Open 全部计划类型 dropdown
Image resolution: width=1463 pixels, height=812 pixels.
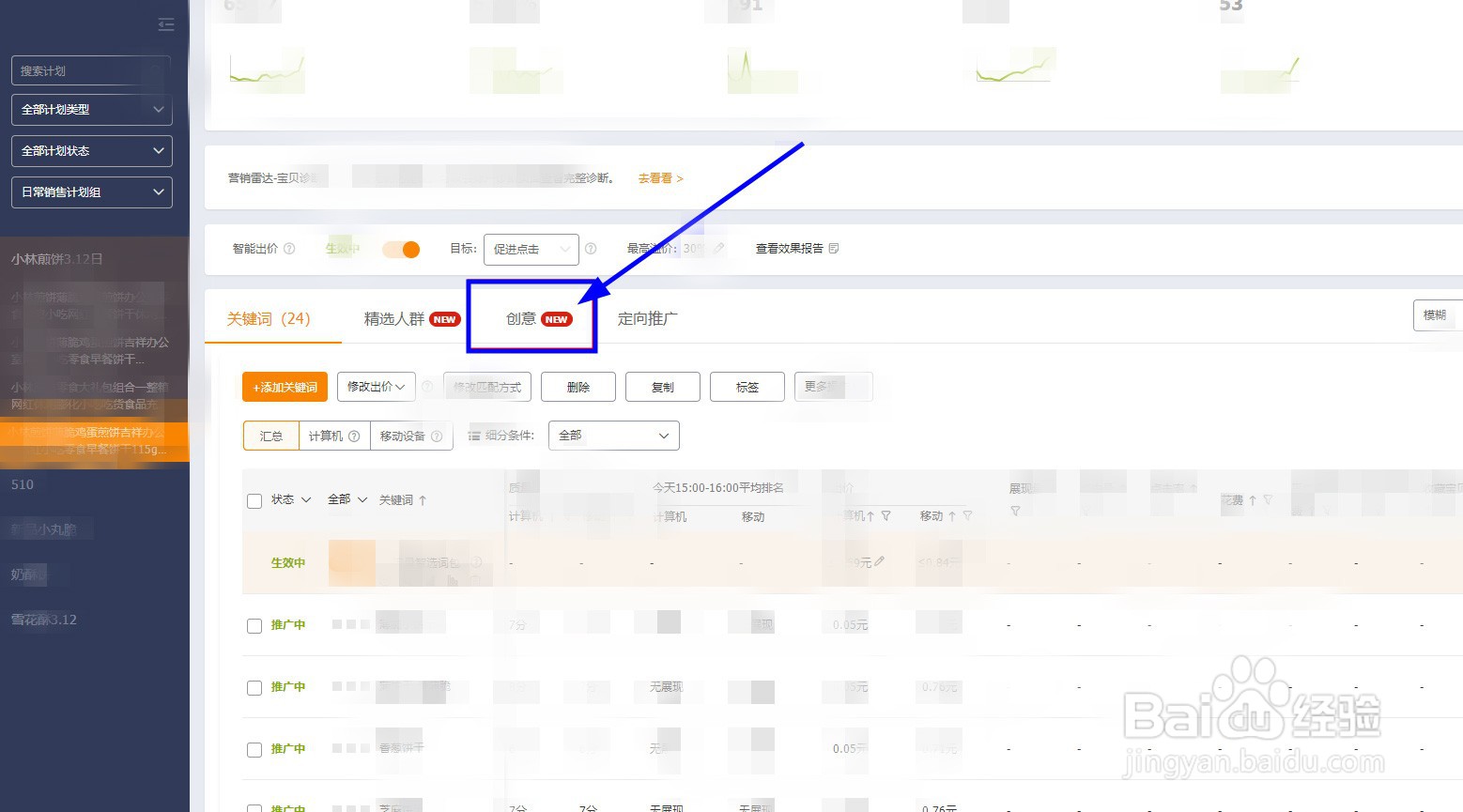(92, 110)
